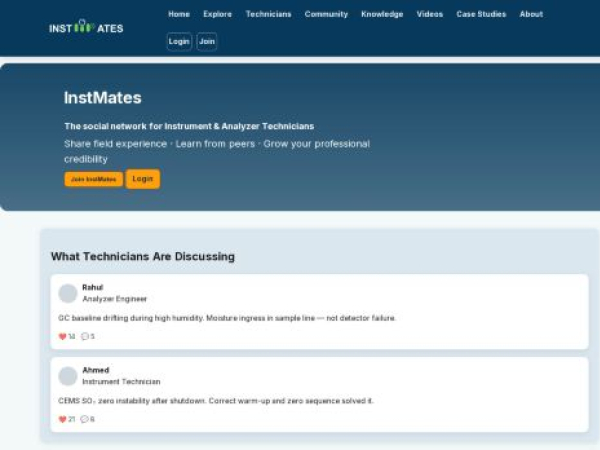Open the Knowledge nav item
This screenshot has width=600, height=450.
[x=382, y=14]
